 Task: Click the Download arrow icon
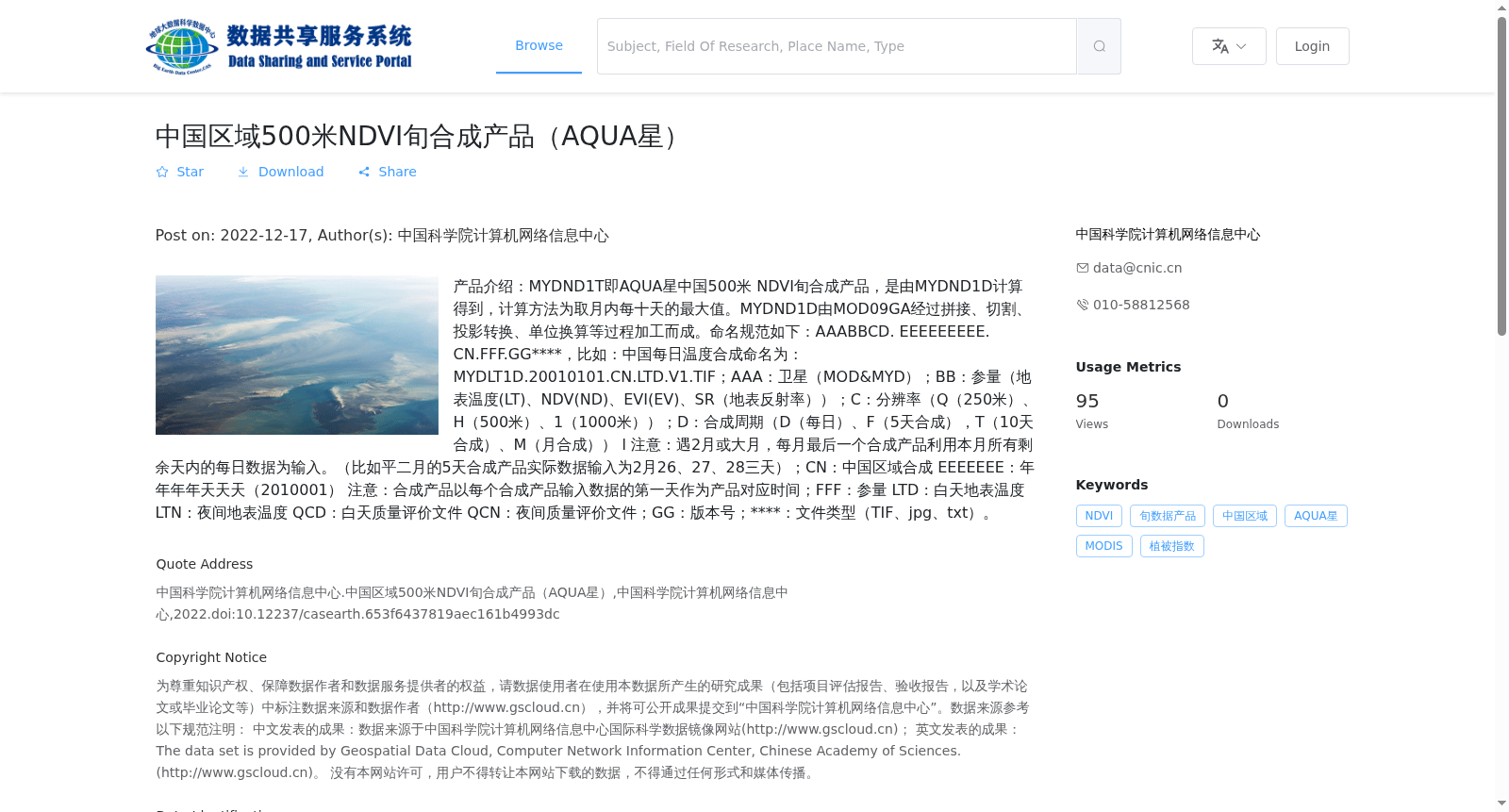243,172
